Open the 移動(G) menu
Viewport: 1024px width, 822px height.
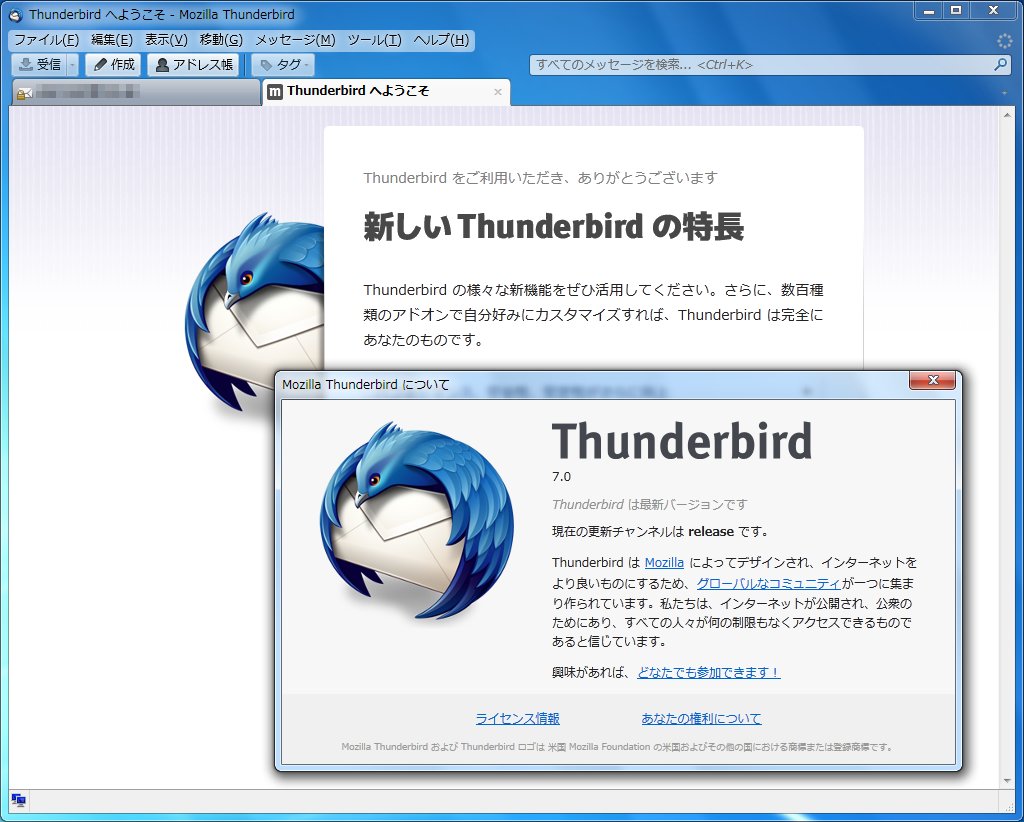(221, 40)
